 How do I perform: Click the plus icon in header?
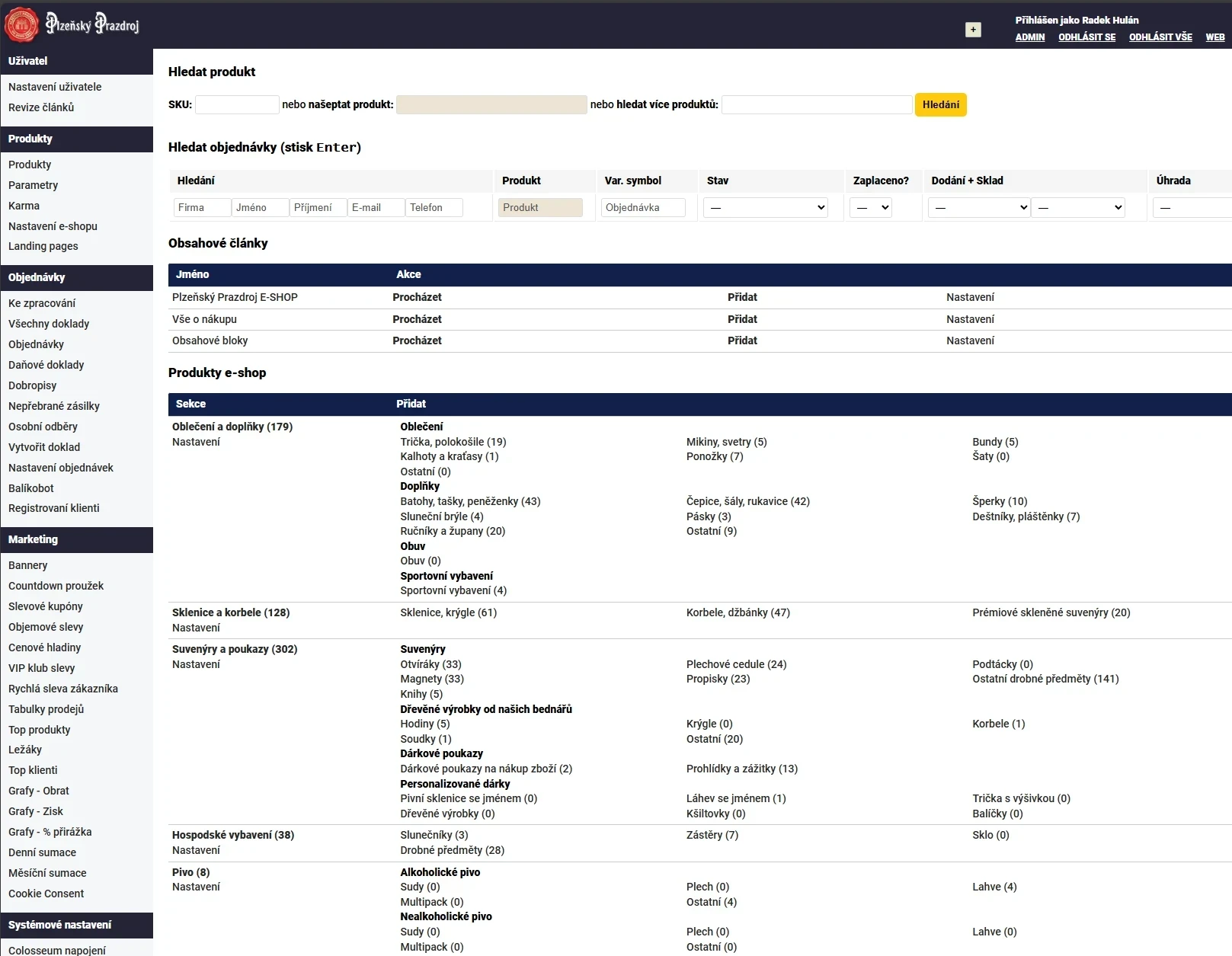coord(973,30)
